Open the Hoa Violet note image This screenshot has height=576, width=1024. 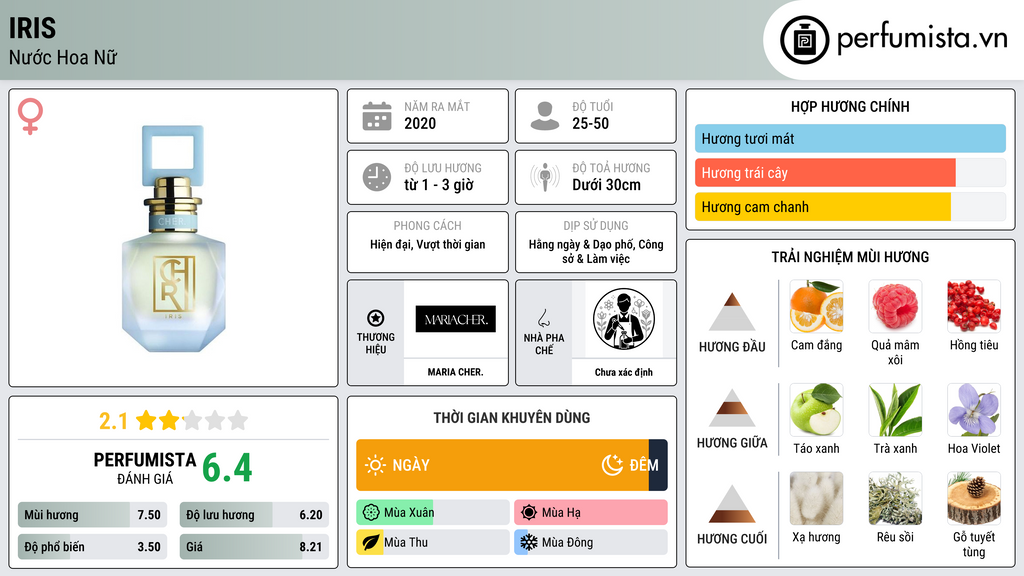974,409
